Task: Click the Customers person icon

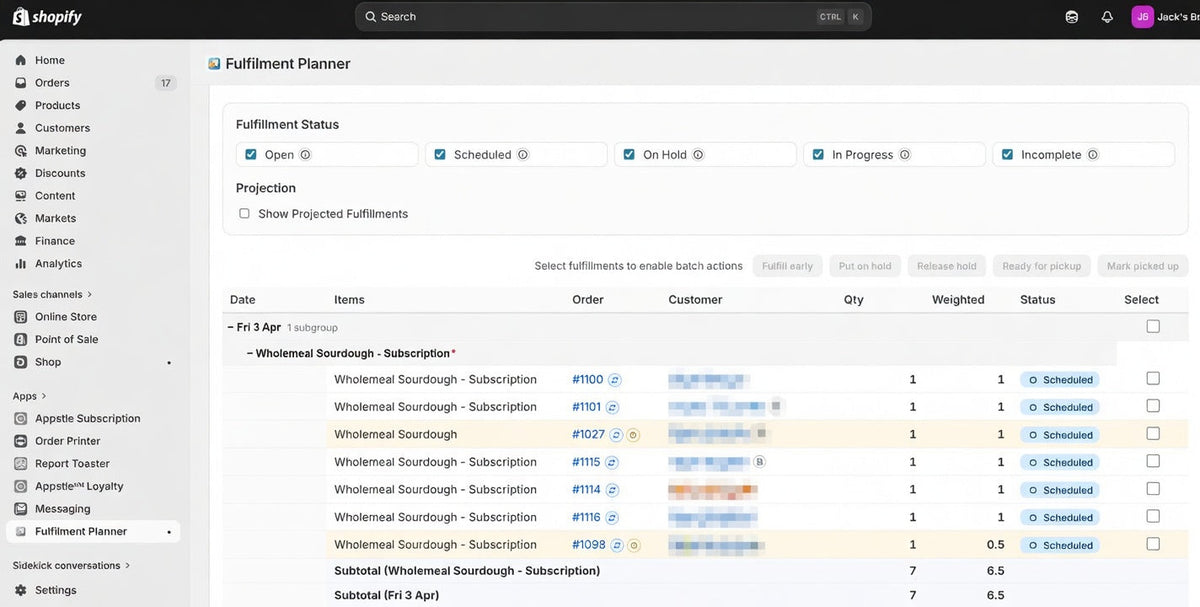Action: [20, 128]
